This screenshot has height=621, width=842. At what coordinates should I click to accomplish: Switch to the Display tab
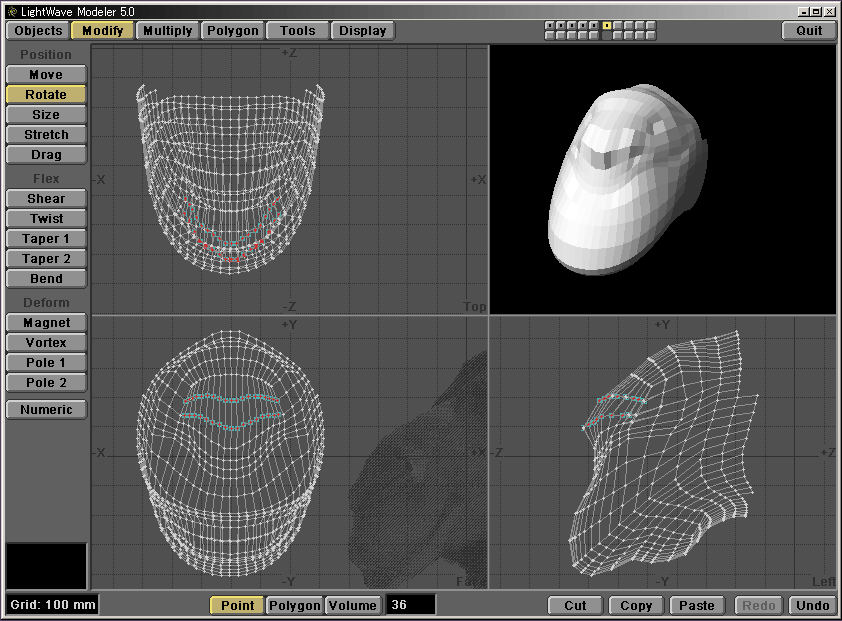(x=362, y=31)
